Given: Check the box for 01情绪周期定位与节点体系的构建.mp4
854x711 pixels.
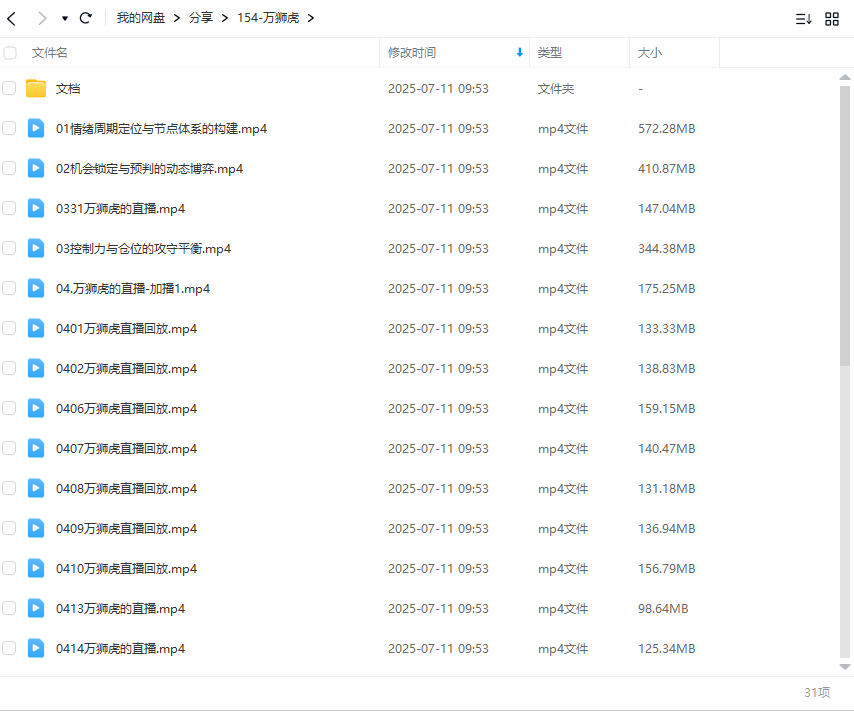Looking at the screenshot, I should pyautogui.click(x=9, y=129).
